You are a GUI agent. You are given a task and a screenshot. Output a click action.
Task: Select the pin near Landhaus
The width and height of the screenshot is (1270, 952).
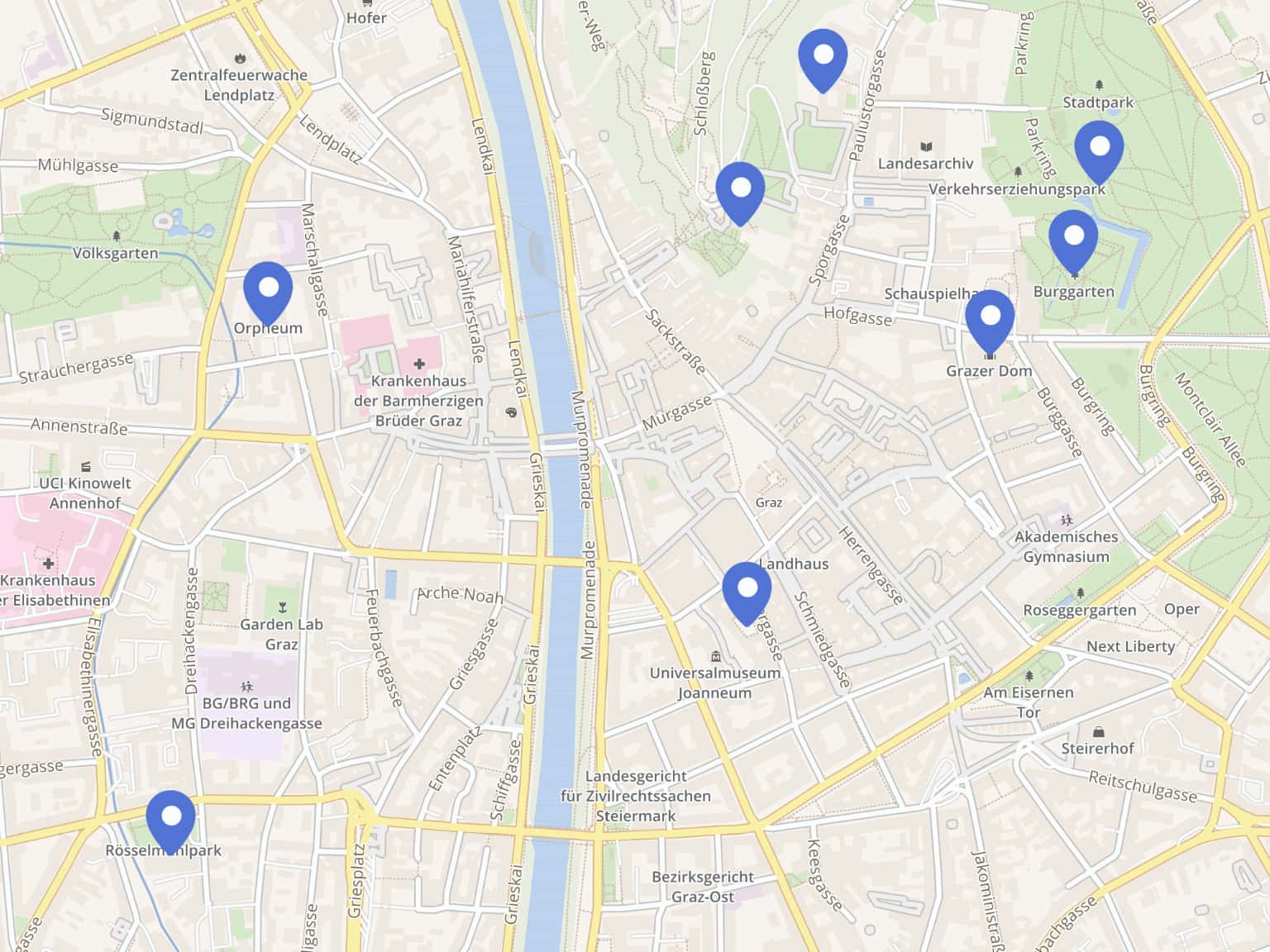pyautogui.click(x=747, y=593)
